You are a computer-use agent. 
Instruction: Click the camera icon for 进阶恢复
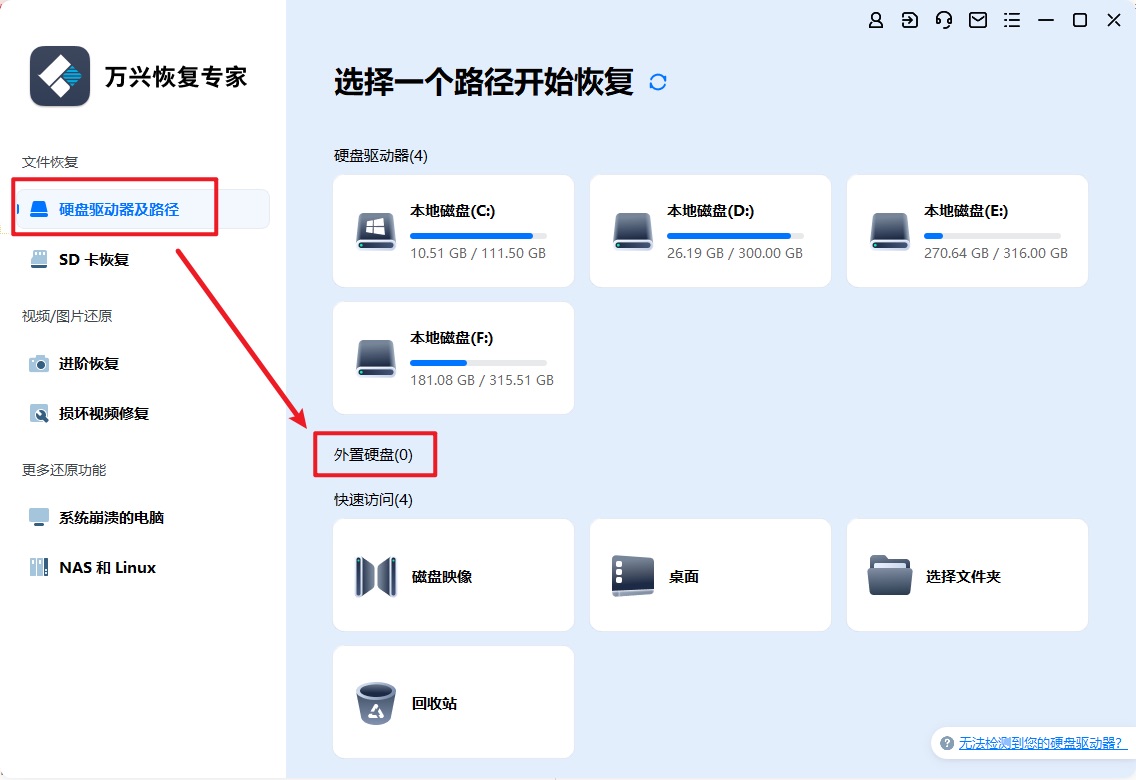[39, 364]
